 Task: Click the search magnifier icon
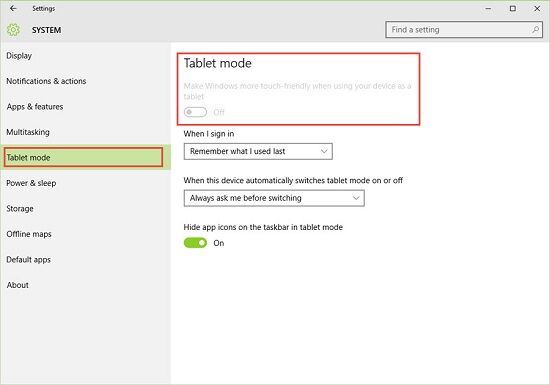(535, 30)
